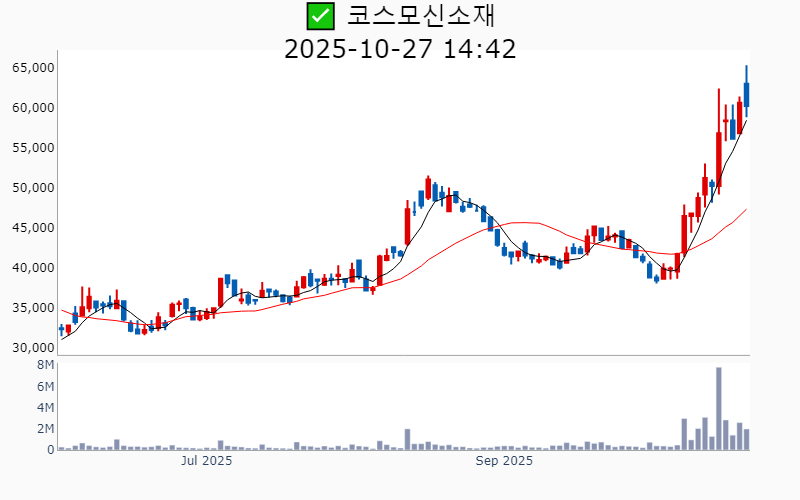Click the Sep 2025 date axis label

(504, 461)
